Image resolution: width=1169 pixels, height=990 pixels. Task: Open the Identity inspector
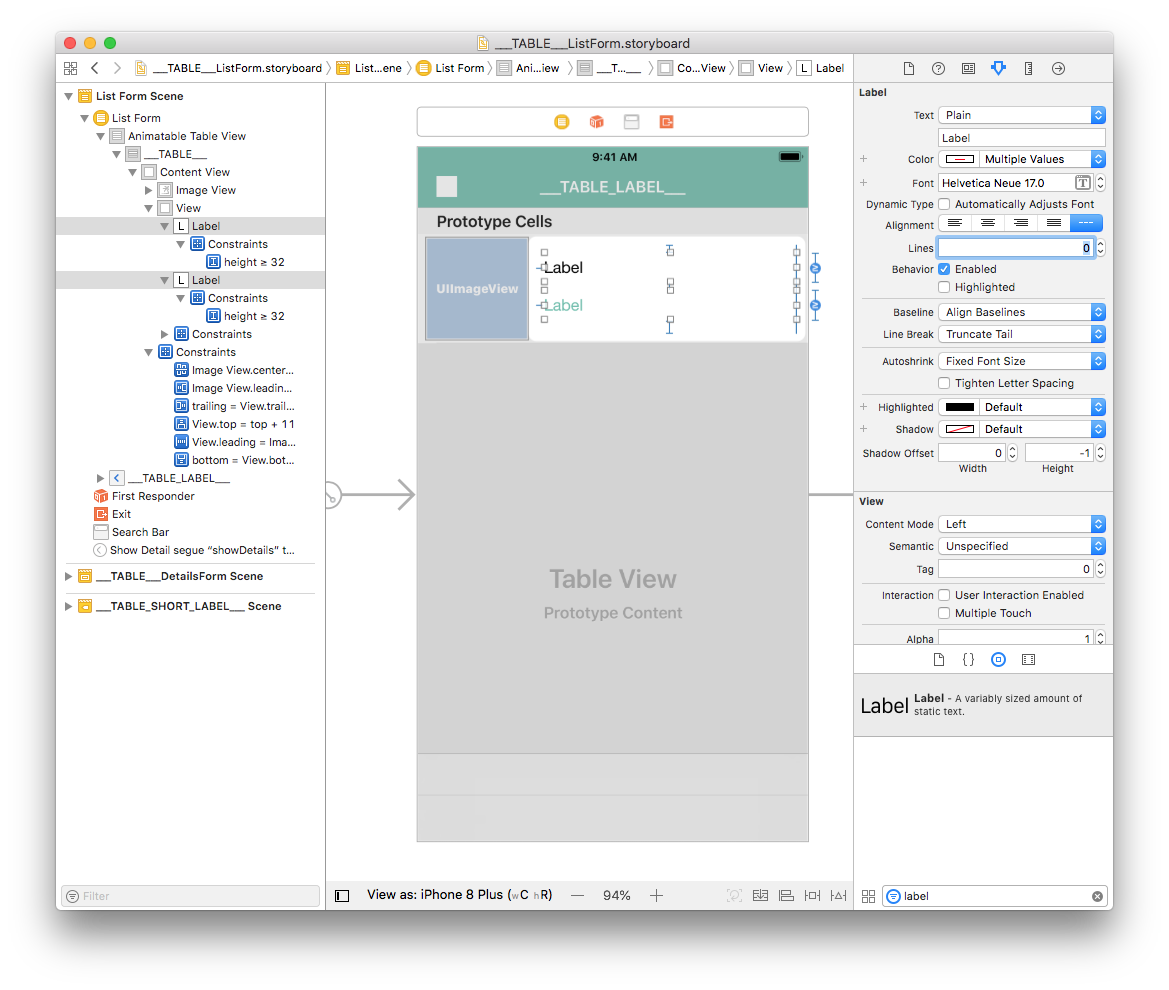coord(968,69)
